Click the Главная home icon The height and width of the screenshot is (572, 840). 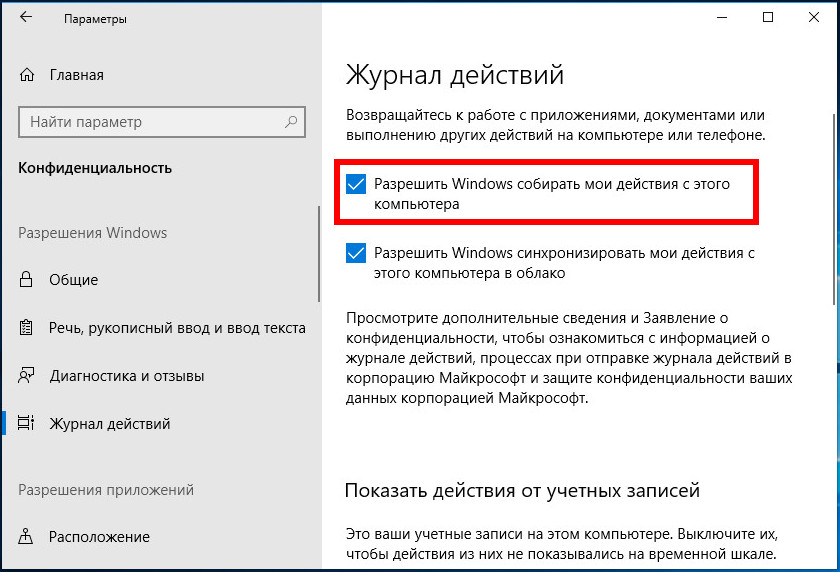pyautogui.click(x=26, y=75)
